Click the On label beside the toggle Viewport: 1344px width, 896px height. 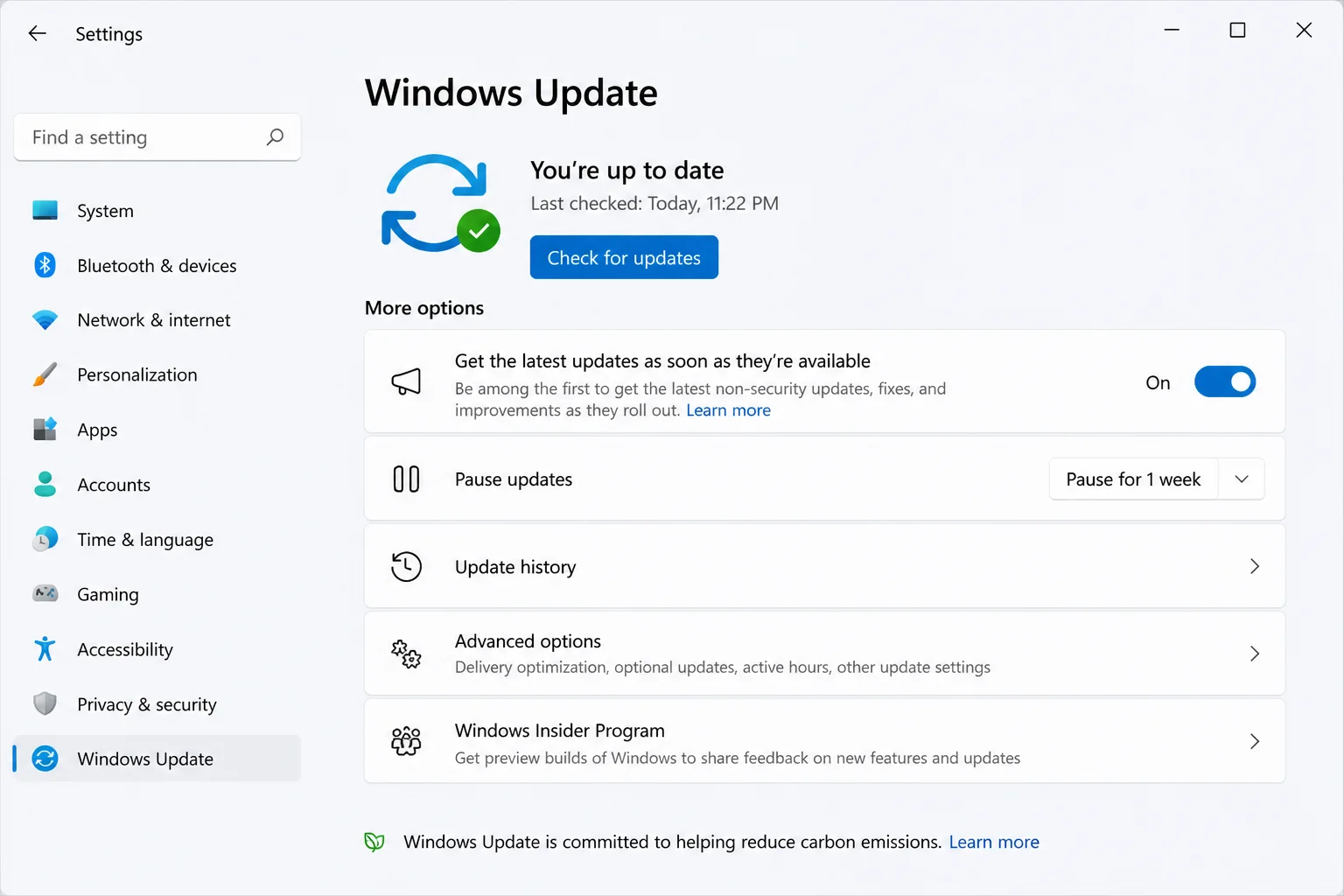click(1158, 382)
